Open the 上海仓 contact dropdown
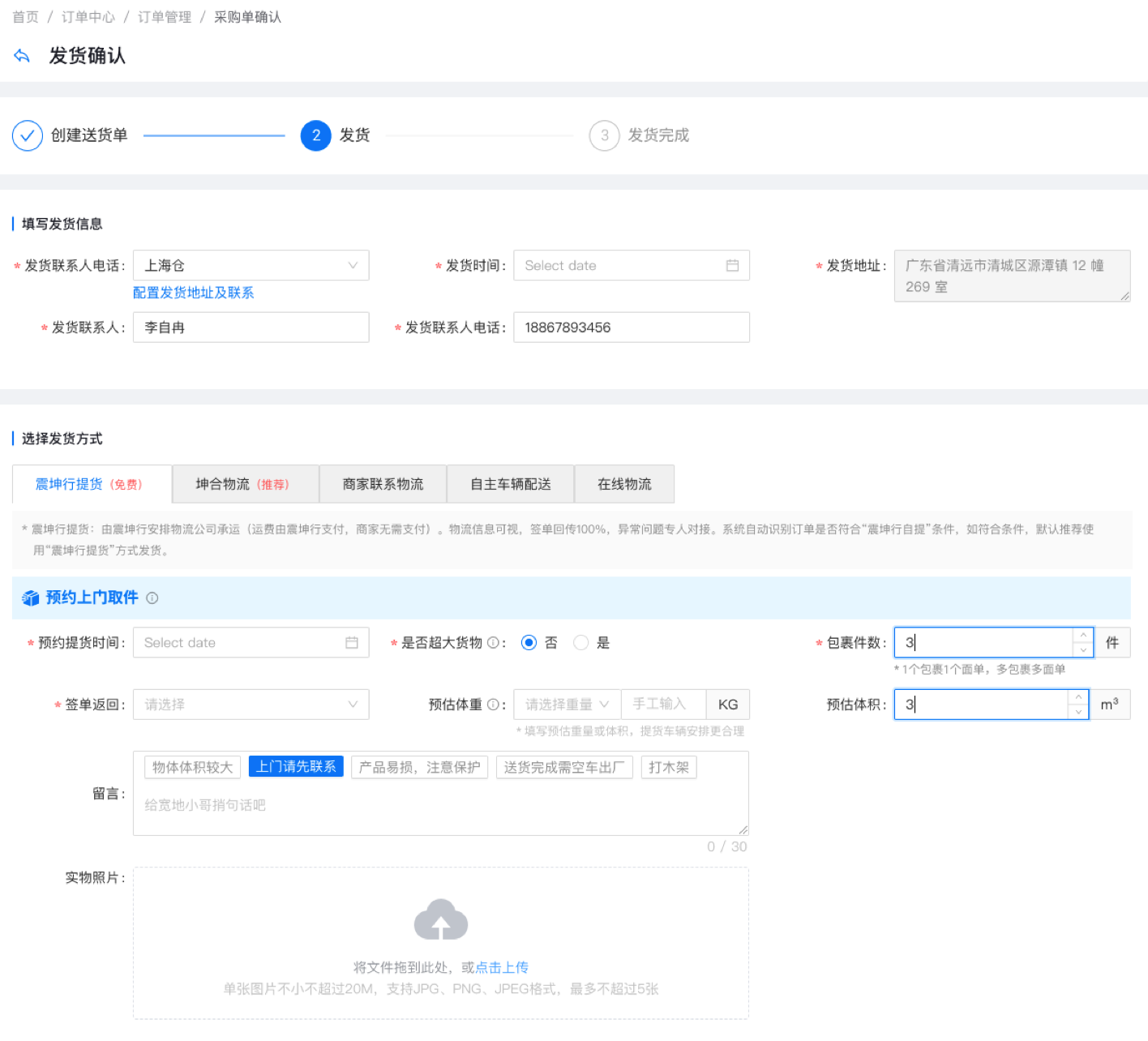This screenshot has height=1041, width=1148. pos(251,266)
